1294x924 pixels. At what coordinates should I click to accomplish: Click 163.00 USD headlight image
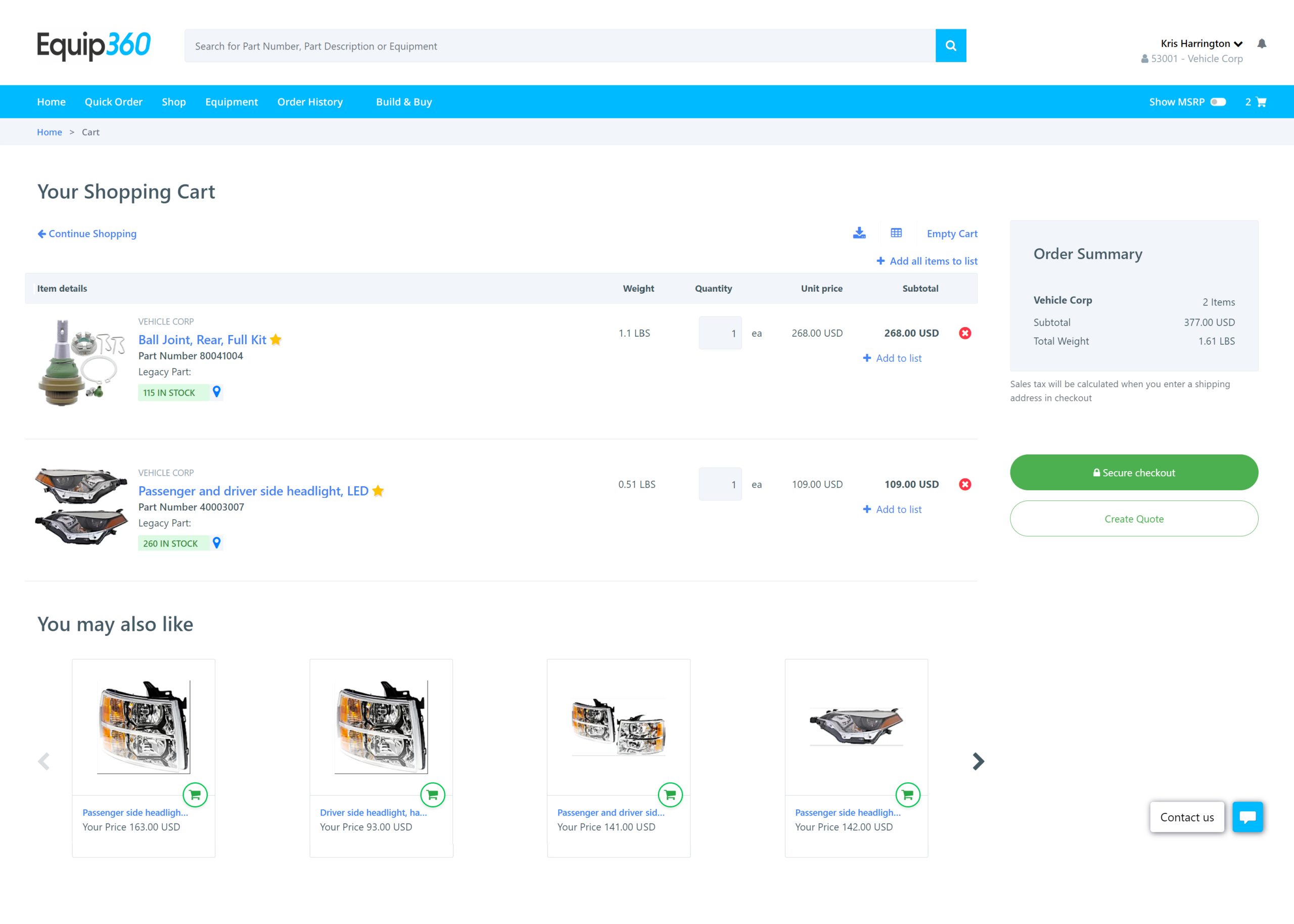(x=144, y=726)
